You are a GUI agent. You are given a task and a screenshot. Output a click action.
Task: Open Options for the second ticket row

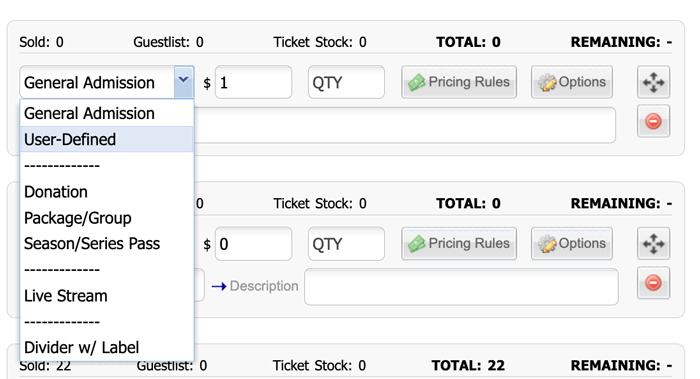tap(571, 244)
